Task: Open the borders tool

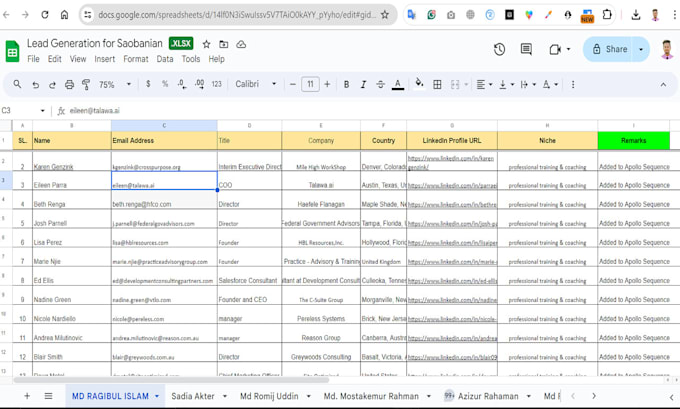Action: coord(437,85)
